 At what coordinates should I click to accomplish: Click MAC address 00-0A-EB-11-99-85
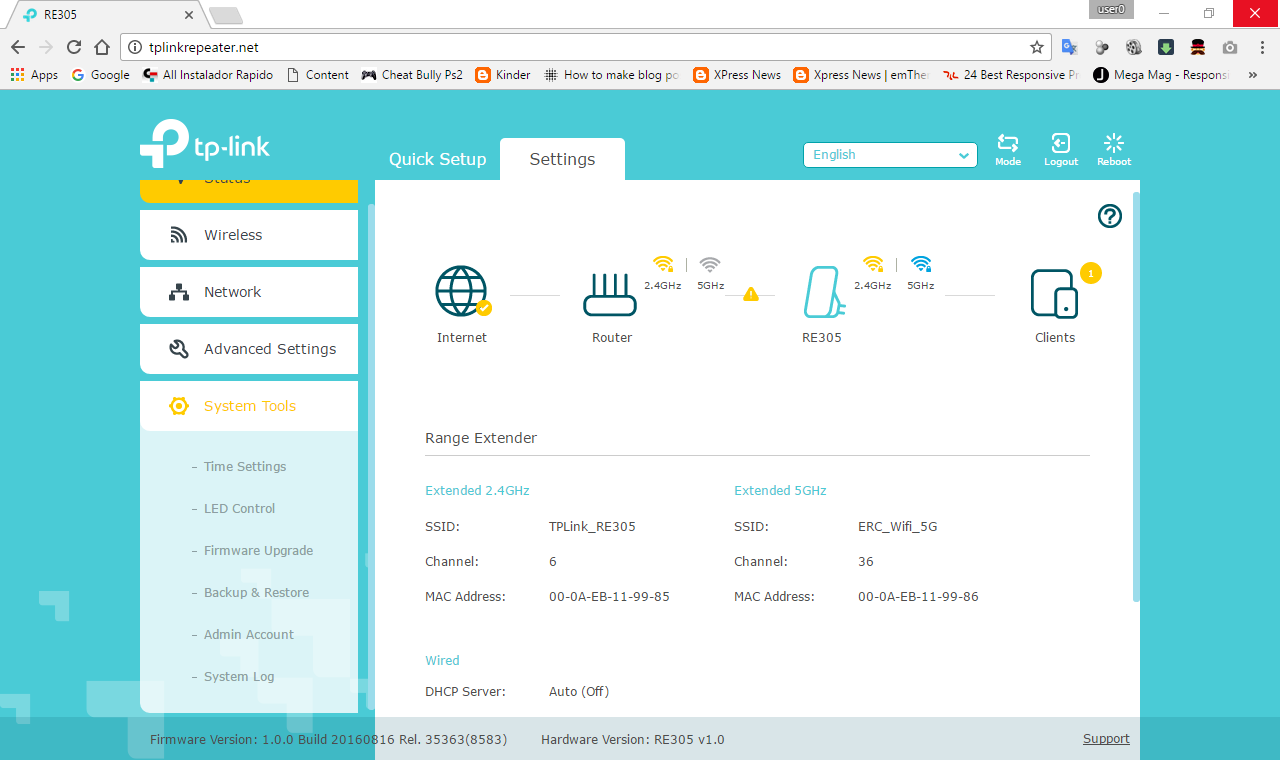pos(609,596)
